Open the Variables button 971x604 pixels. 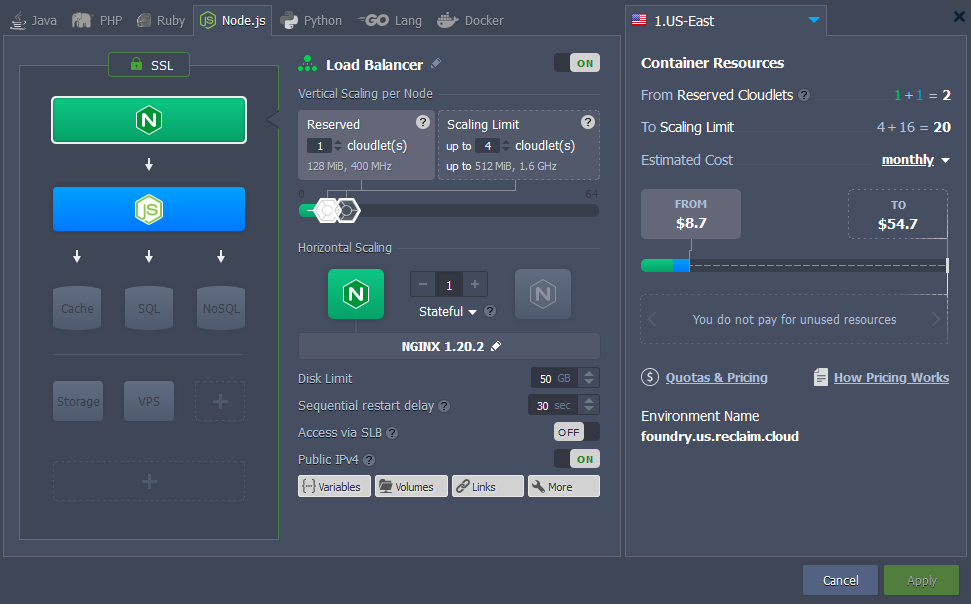pos(334,486)
